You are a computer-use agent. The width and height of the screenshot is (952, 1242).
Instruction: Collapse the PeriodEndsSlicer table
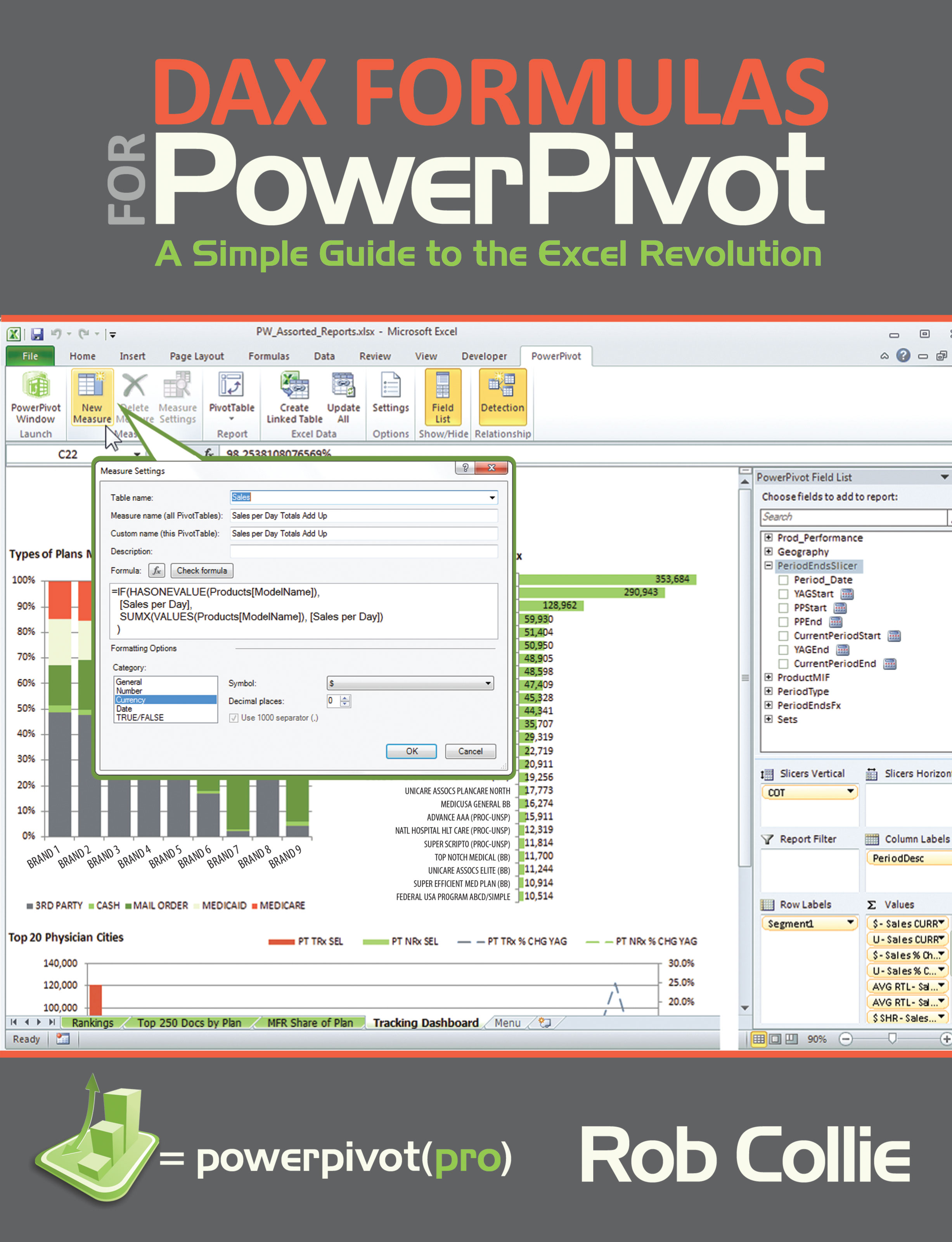[x=769, y=565]
